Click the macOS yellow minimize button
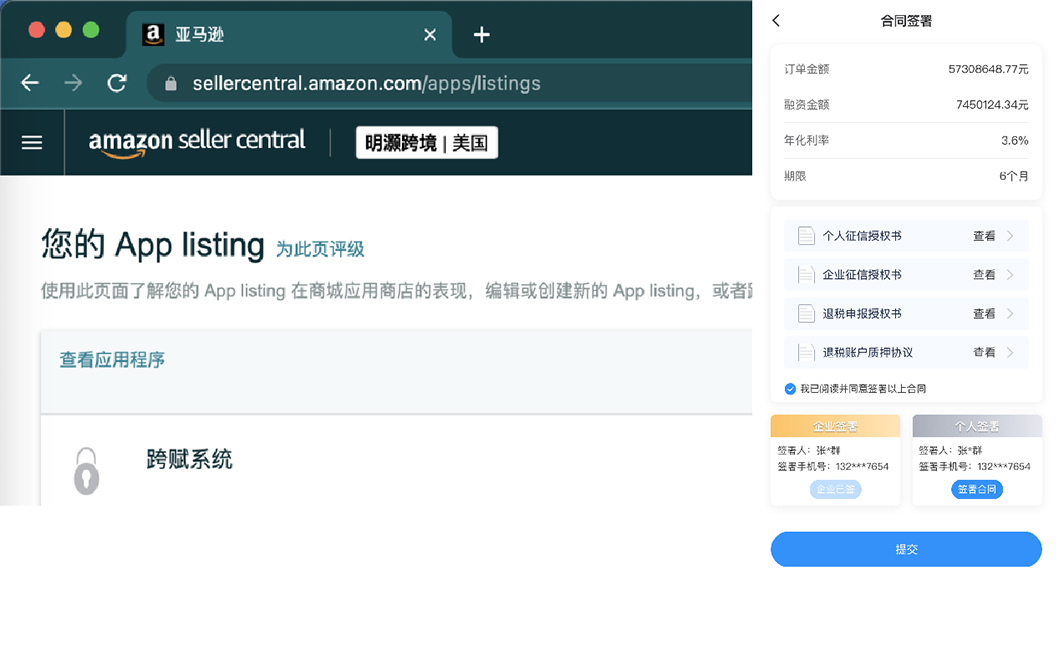 click(x=64, y=30)
